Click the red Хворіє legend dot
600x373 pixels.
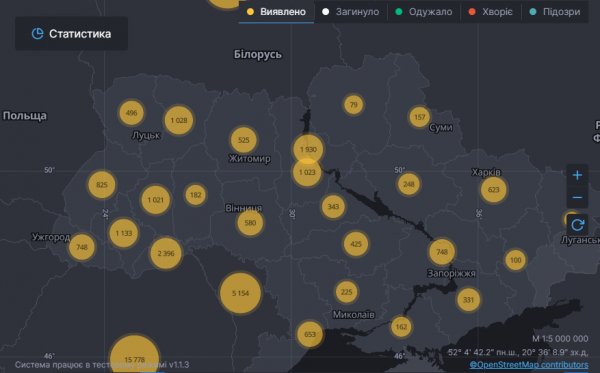pyautogui.click(x=472, y=12)
